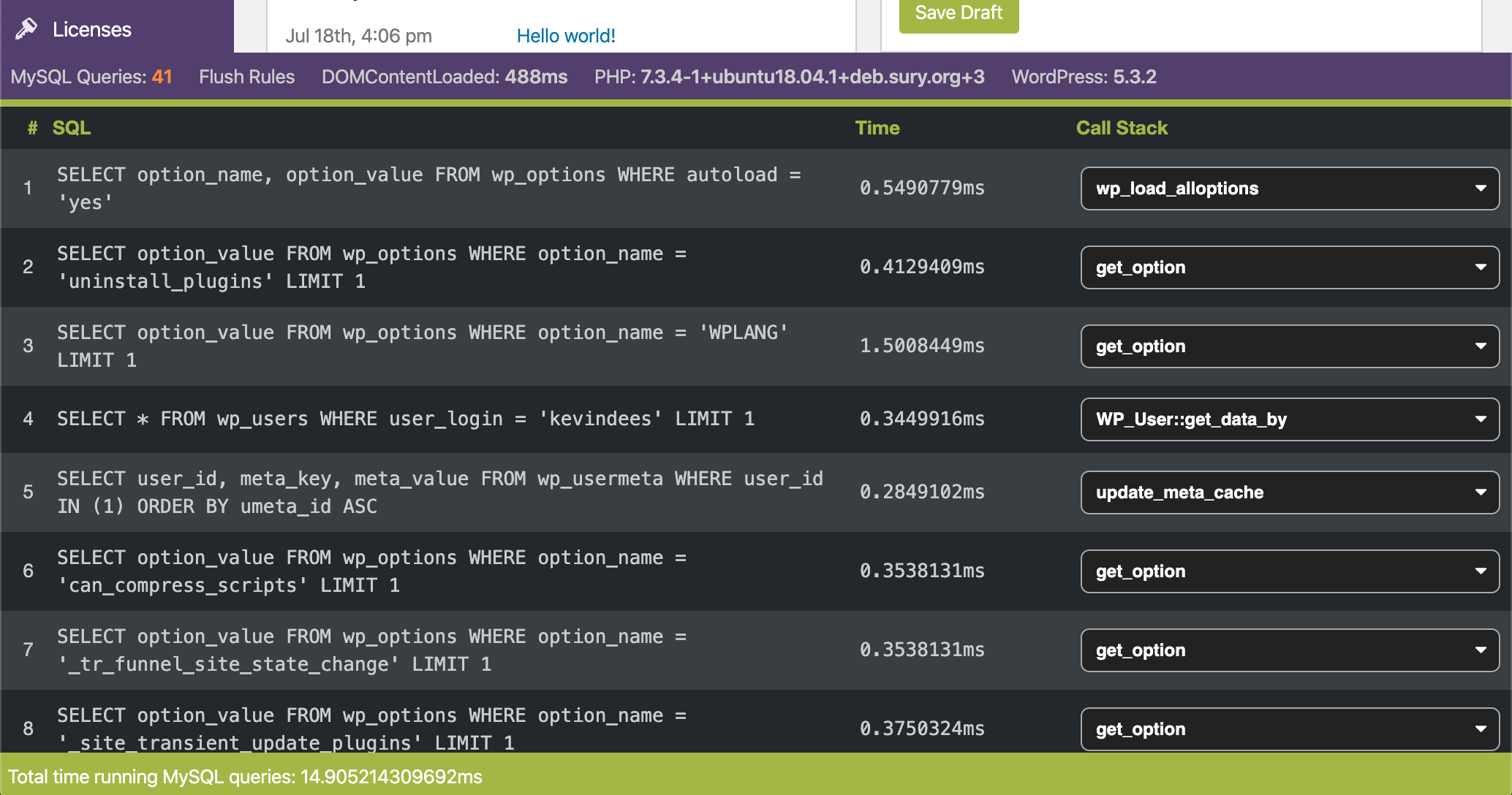The height and width of the screenshot is (795, 1512).
Task: Open get_option call stack for uninstall_plugins query
Action: click(x=1289, y=267)
